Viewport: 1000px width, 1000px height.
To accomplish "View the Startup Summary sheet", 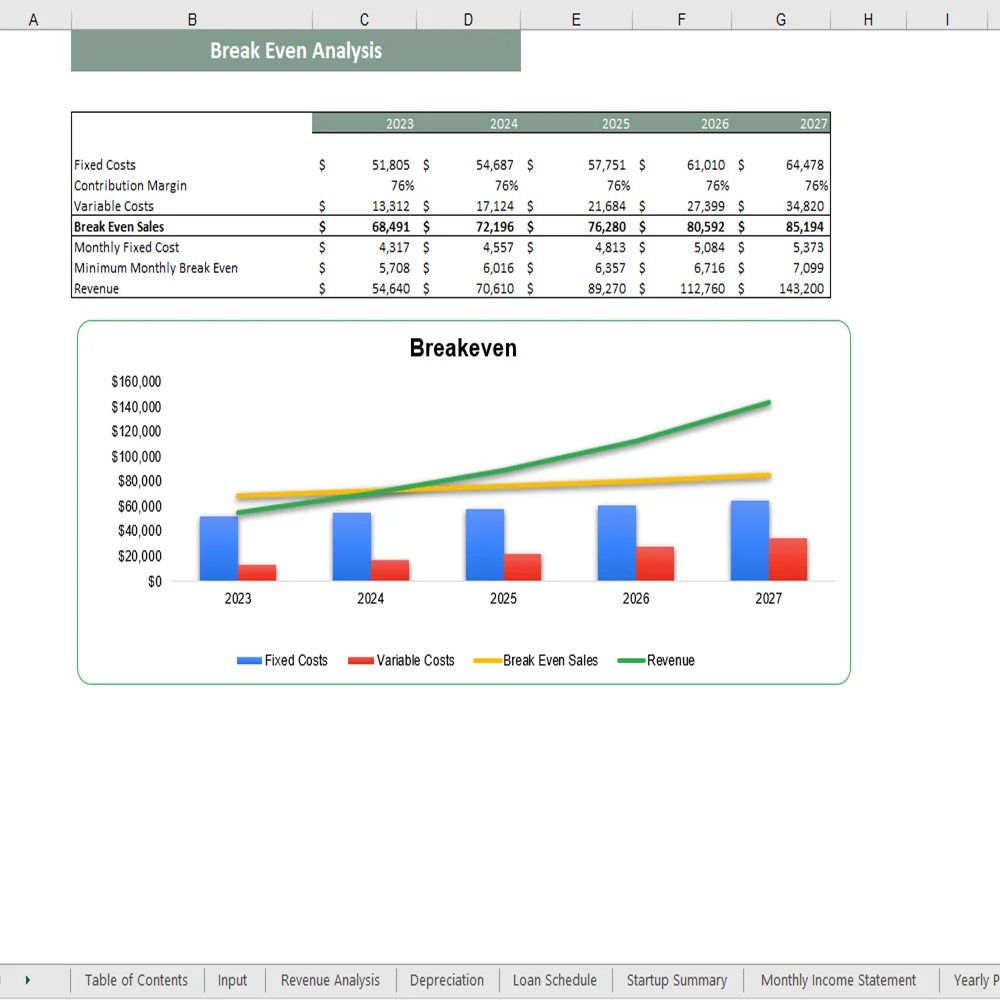I will click(677, 980).
